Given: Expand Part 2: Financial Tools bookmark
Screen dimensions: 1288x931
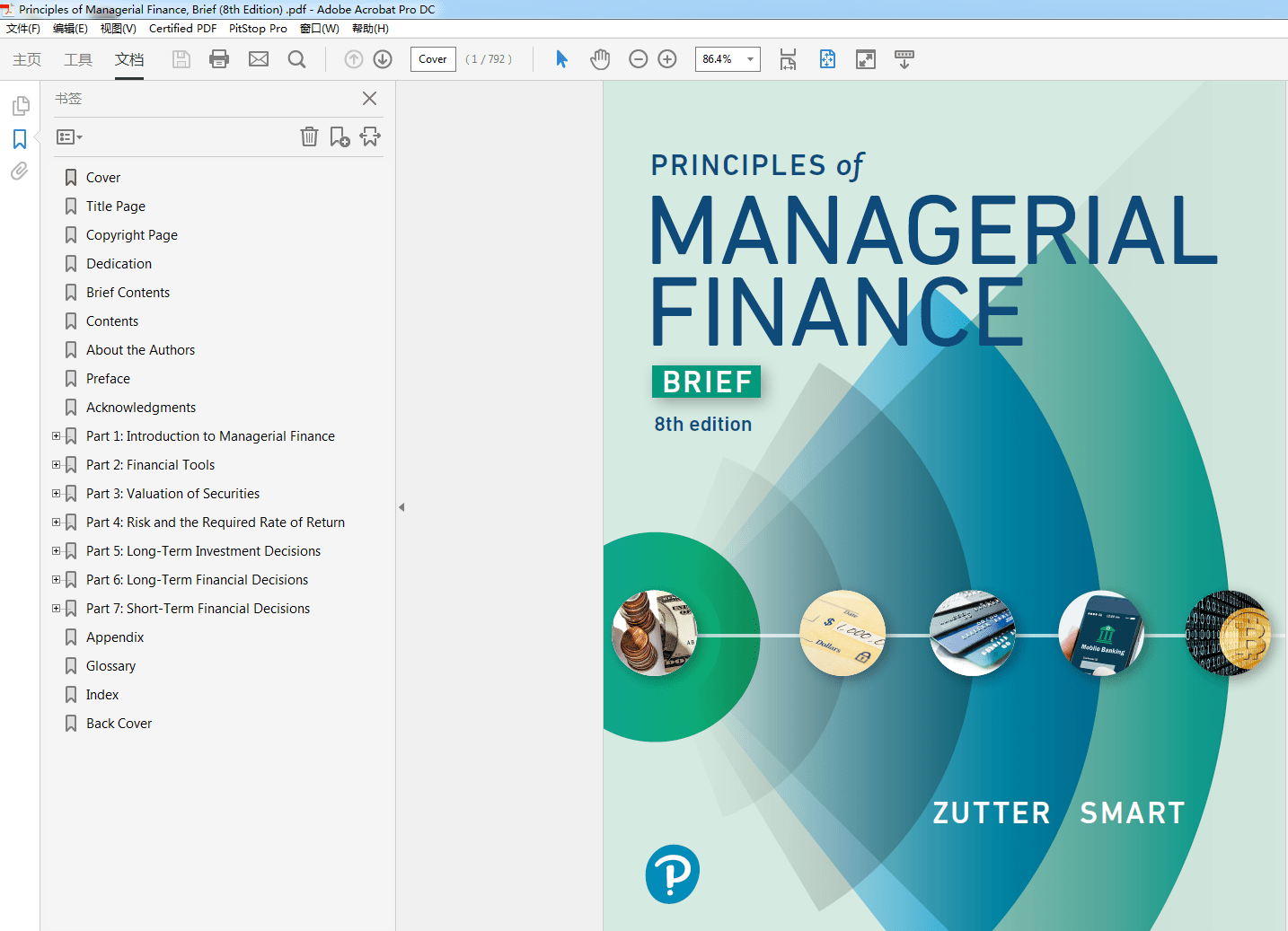Looking at the screenshot, I should (x=57, y=465).
